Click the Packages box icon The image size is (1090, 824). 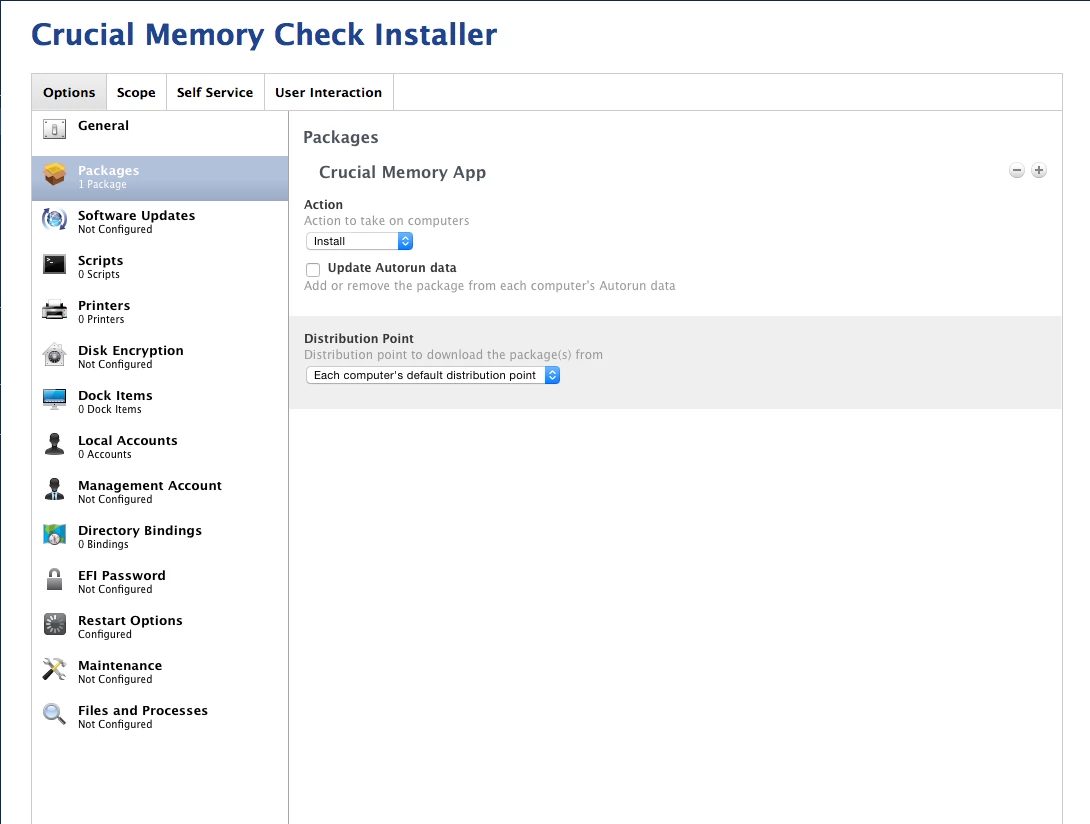tap(54, 174)
